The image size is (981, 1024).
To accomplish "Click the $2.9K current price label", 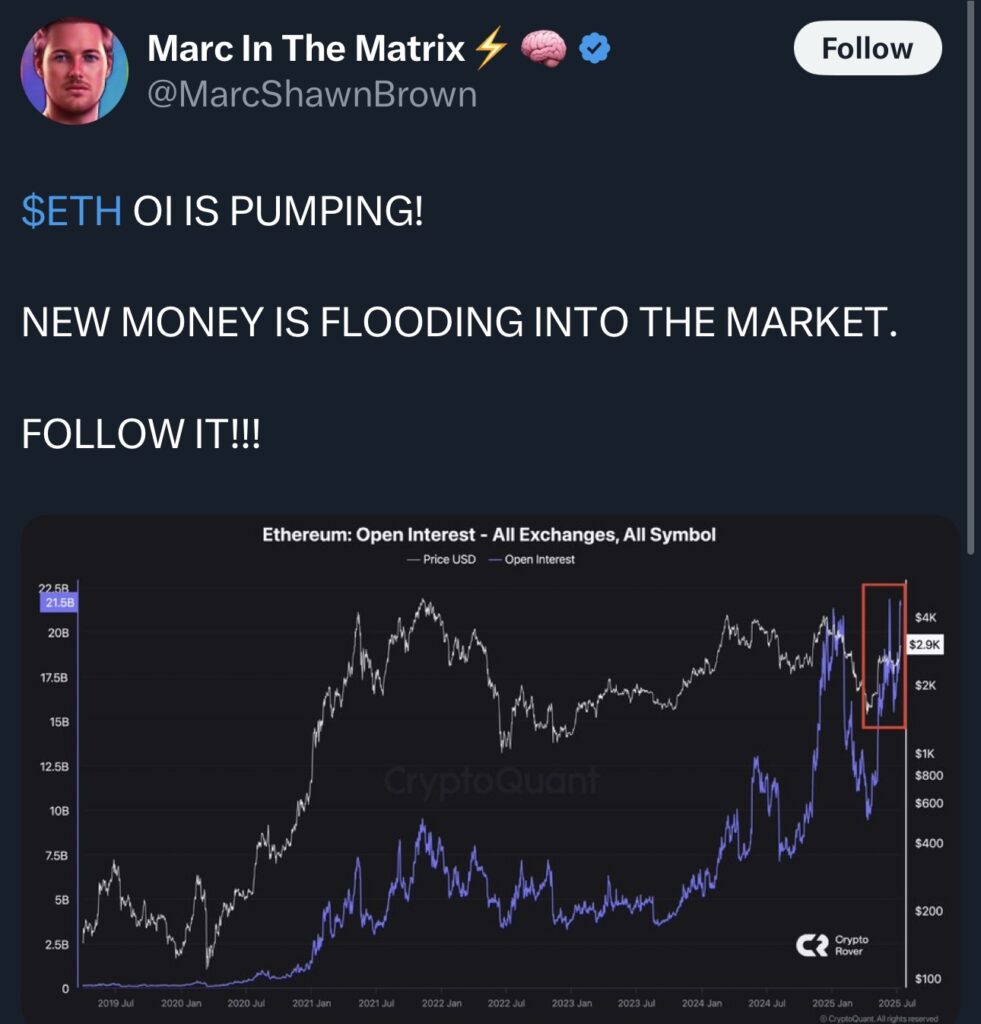I will [x=925, y=645].
